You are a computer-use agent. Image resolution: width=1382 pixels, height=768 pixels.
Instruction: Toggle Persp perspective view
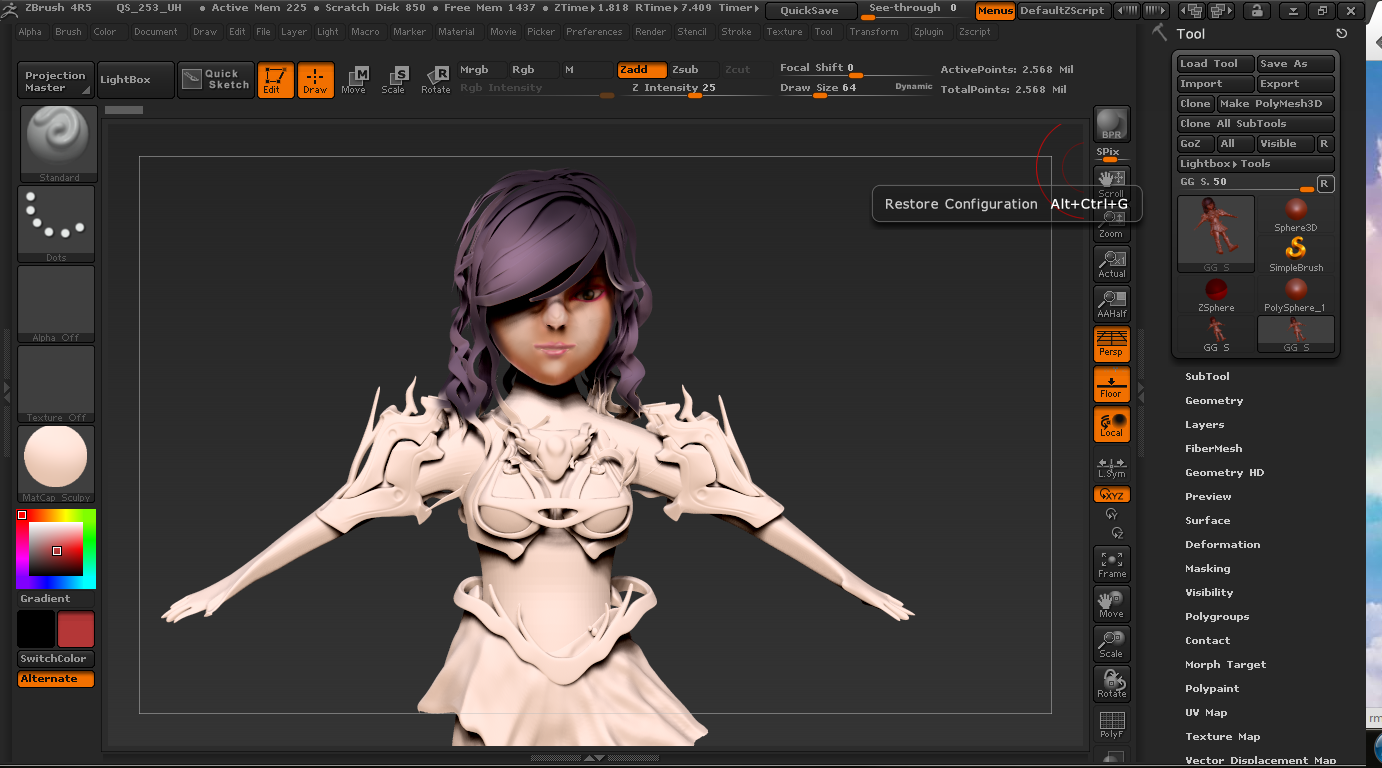pos(1112,344)
